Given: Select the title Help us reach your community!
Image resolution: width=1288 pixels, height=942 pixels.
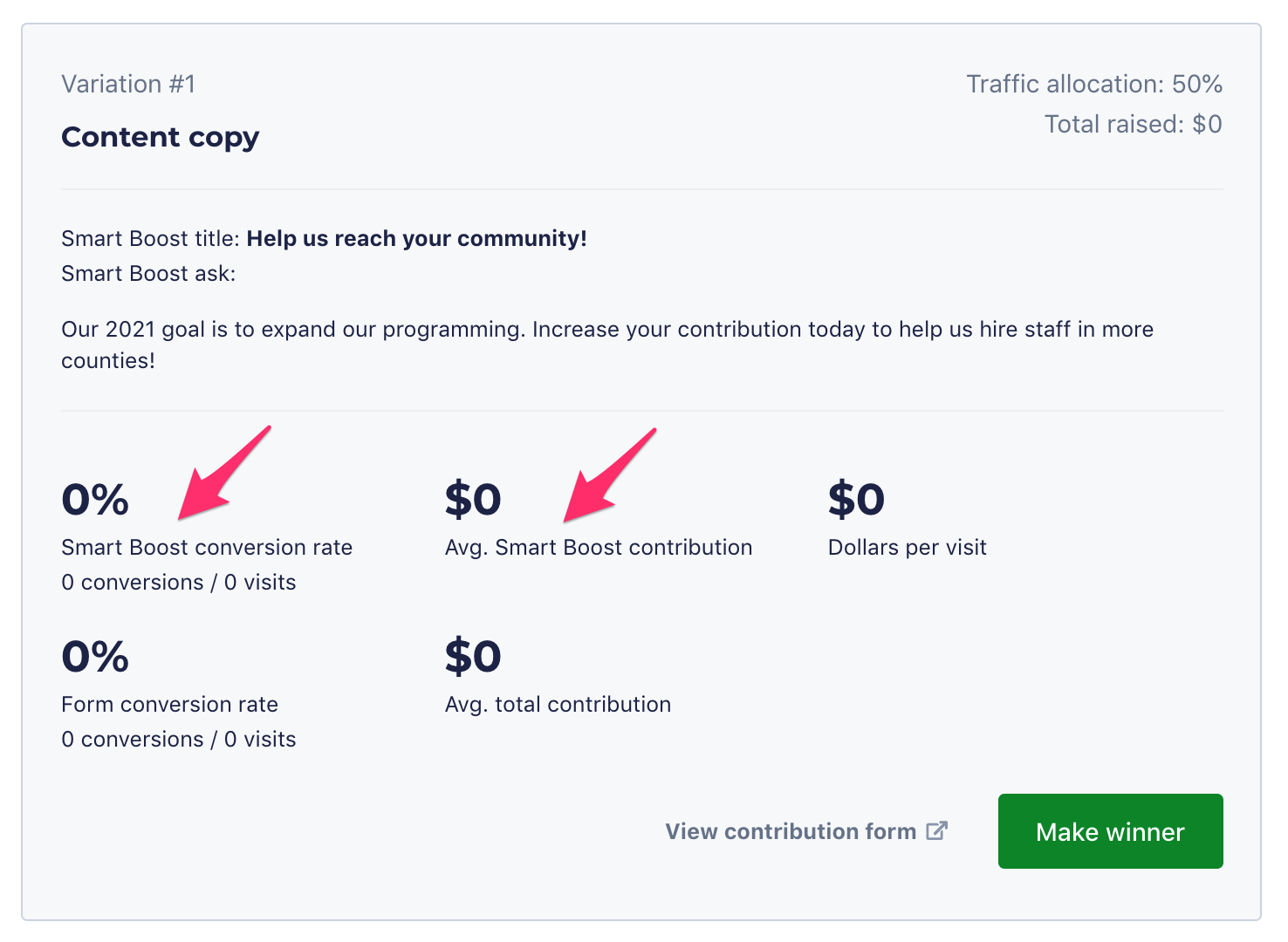Looking at the screenshot, I should tap(416, 238).
